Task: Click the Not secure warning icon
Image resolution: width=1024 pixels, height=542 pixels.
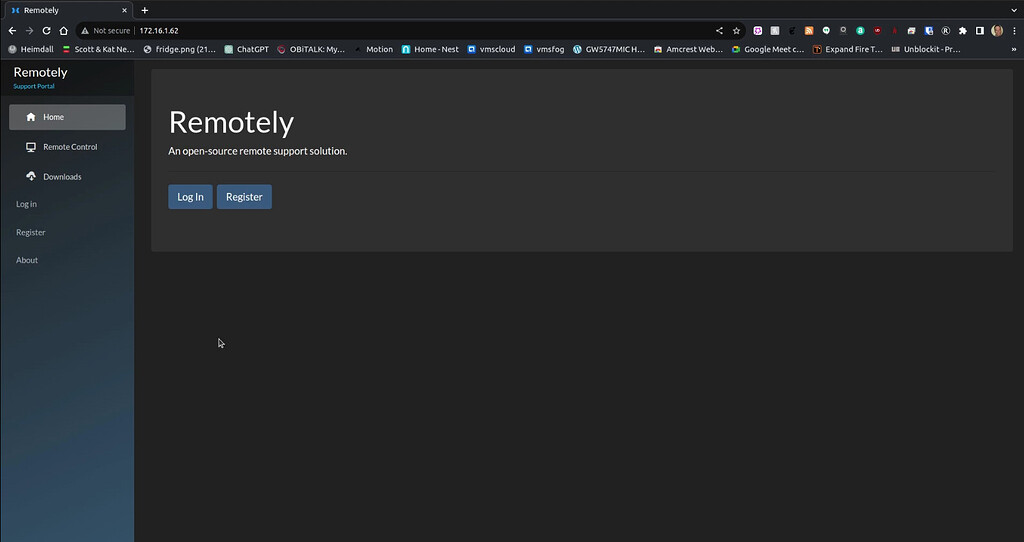Action: point(85,31)
